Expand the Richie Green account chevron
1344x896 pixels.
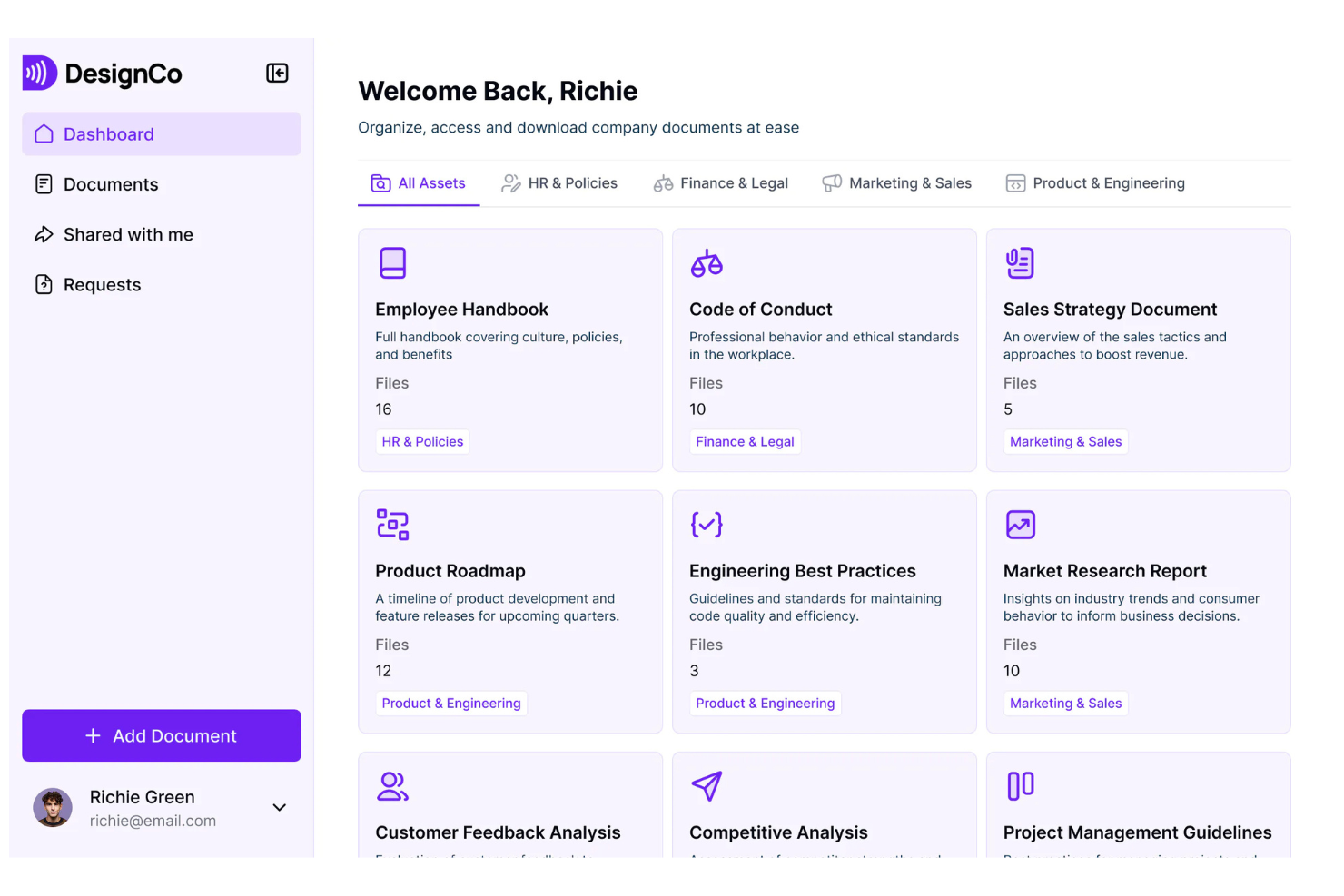280,808
